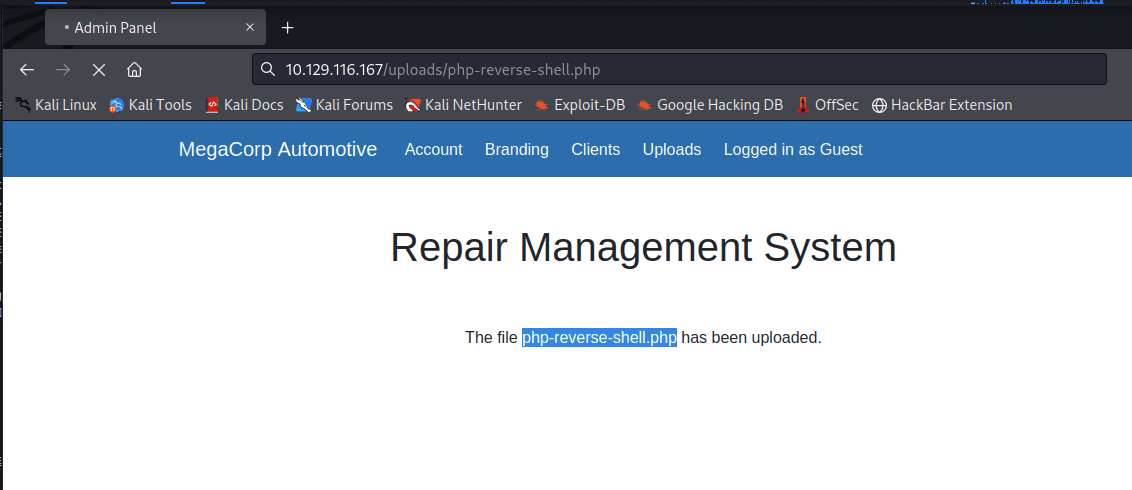Open the Branding navigation link

pos(517,150)
